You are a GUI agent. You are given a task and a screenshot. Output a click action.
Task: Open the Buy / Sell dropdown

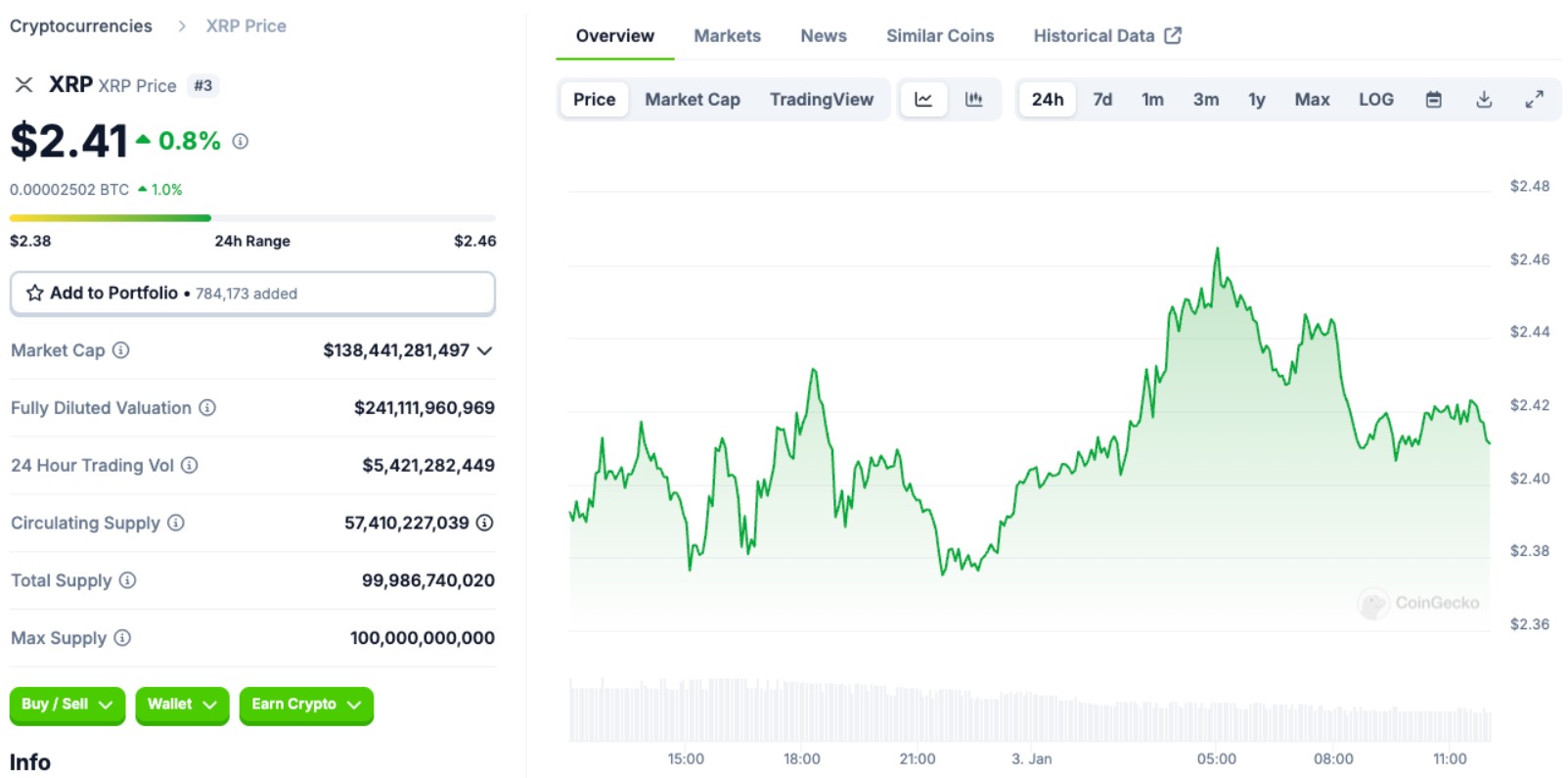[x=67, y=705]
